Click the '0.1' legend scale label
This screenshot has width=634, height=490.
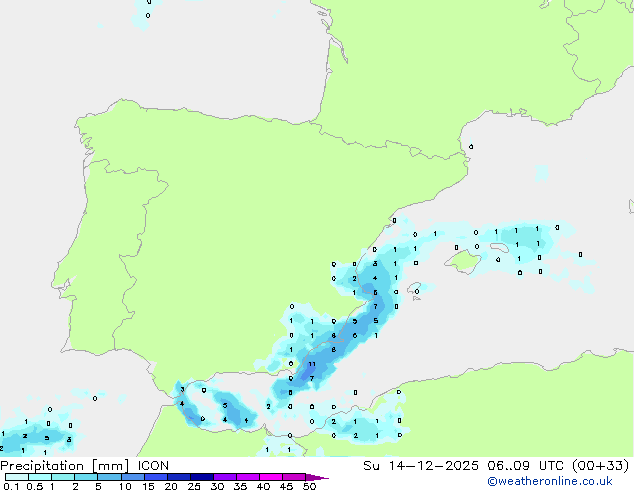(x=11, y=486)
